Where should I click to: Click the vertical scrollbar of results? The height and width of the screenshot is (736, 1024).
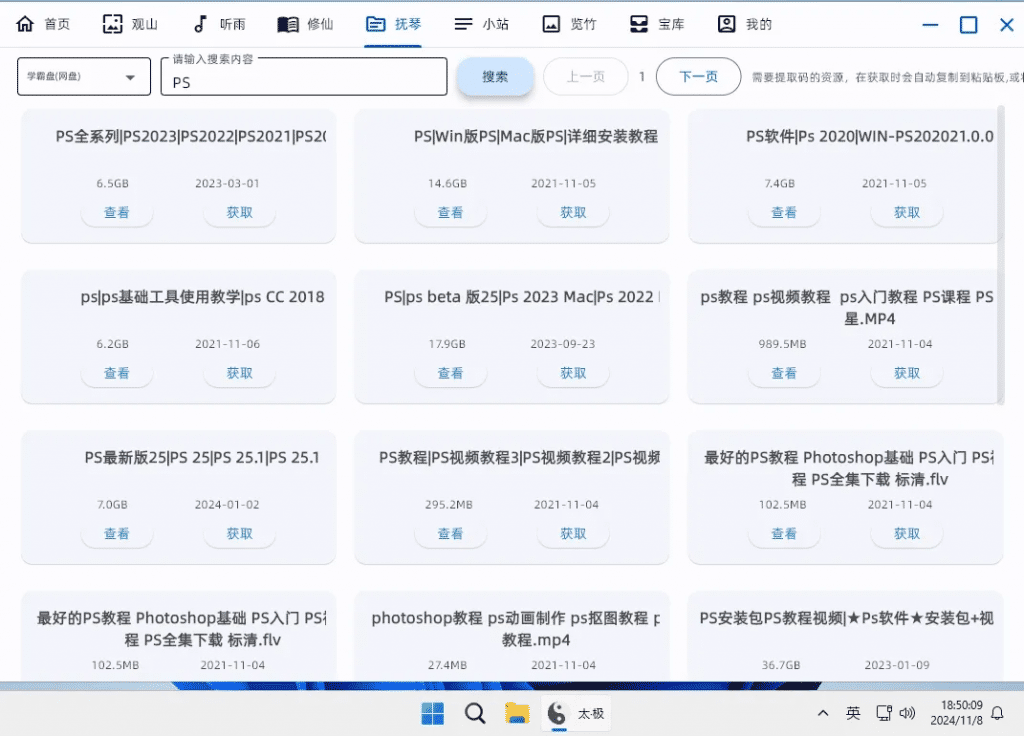click(x=1000, y=255)
